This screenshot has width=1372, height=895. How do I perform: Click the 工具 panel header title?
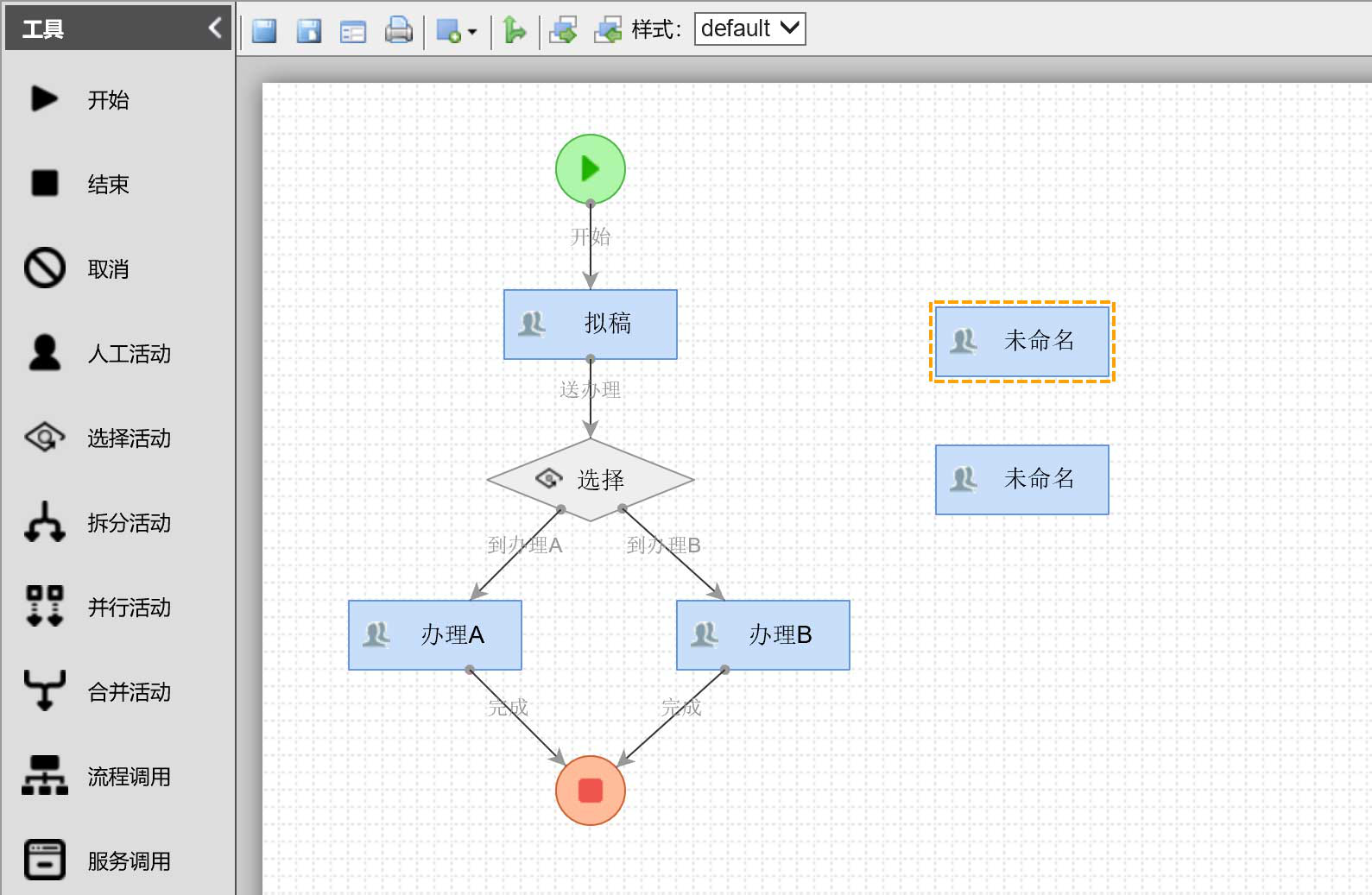[x=42, y=29]
